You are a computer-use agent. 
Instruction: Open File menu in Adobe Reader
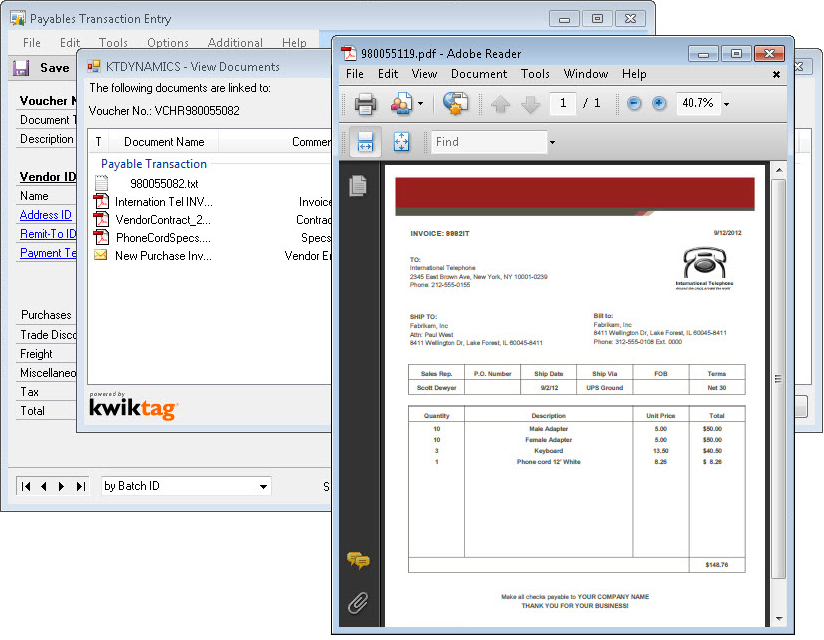[x=355, y=74]
